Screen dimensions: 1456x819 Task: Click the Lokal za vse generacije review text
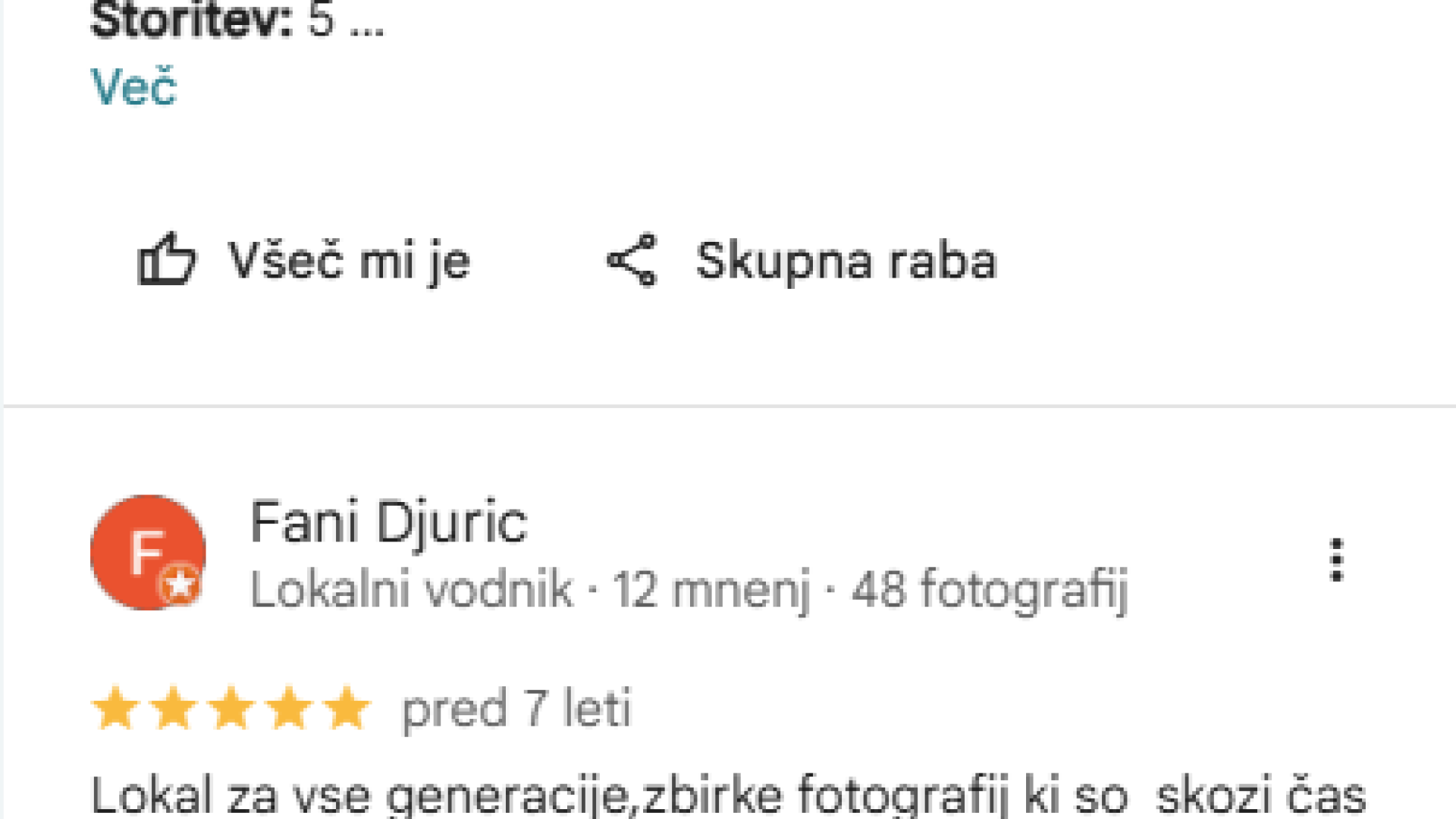[x=728, y=795]
